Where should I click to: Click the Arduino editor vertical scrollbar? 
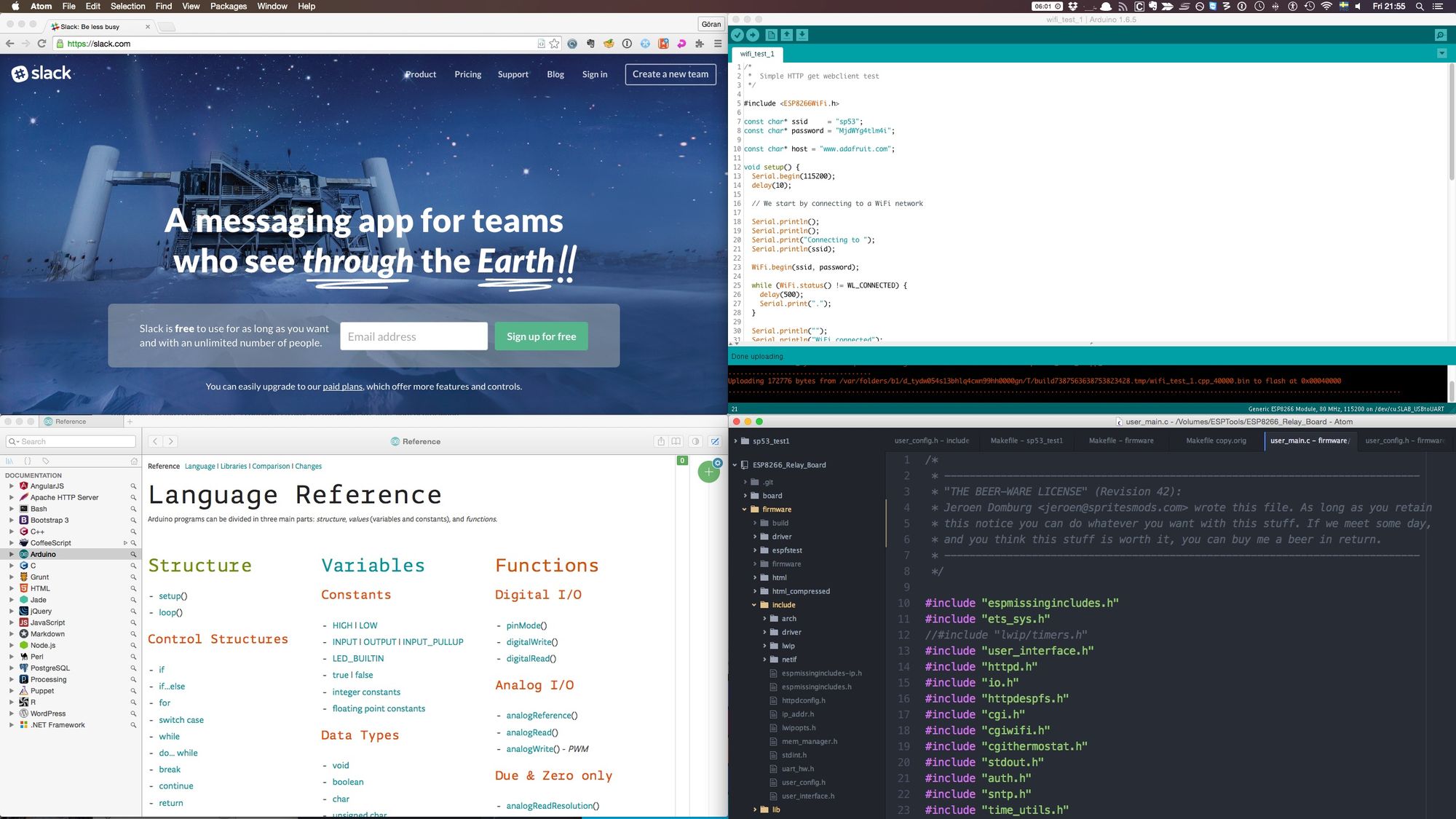click(x=1451, y=122)
